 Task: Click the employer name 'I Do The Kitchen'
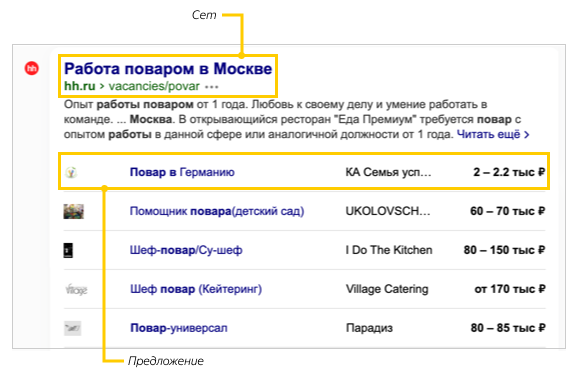coord(389,250)
